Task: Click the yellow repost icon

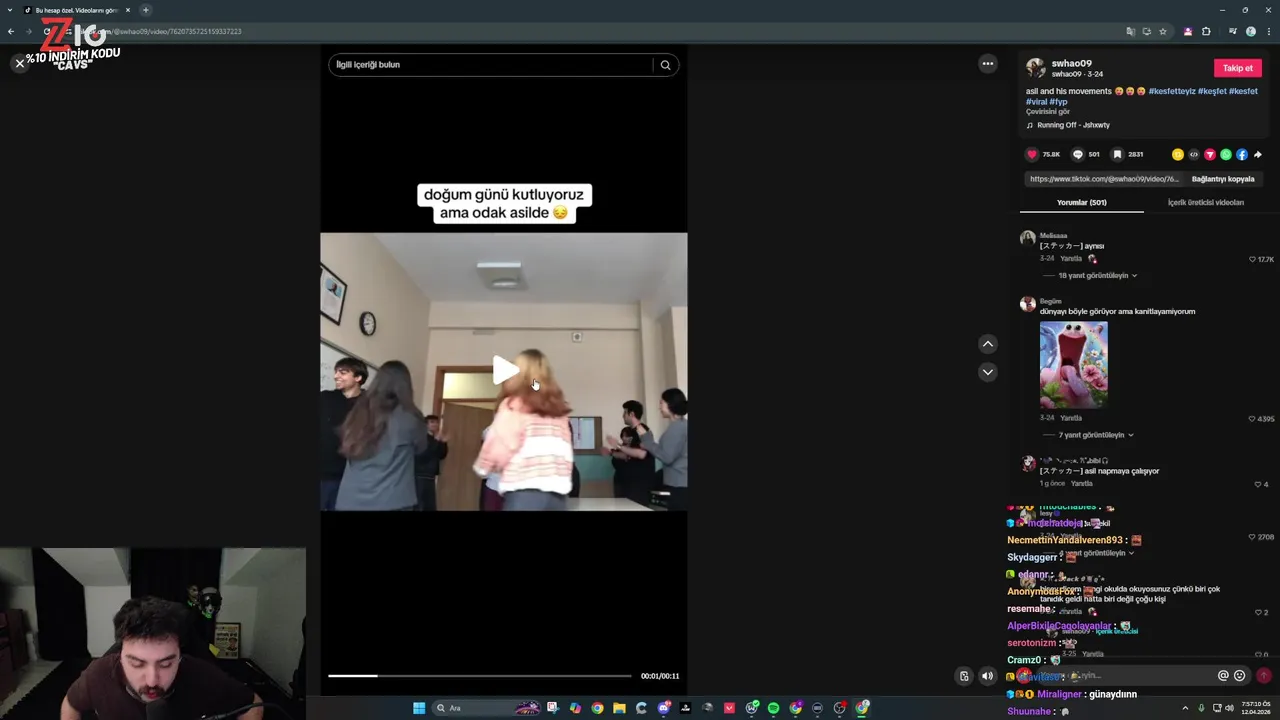Action: click(1178, 155)
